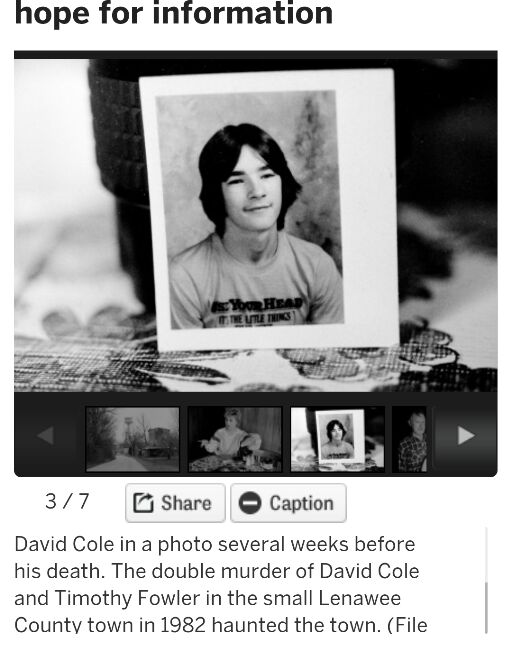Click the caption scrollbar track above the thumb
The height and width of the screenshot is (651, 512).
click(486, 555)
